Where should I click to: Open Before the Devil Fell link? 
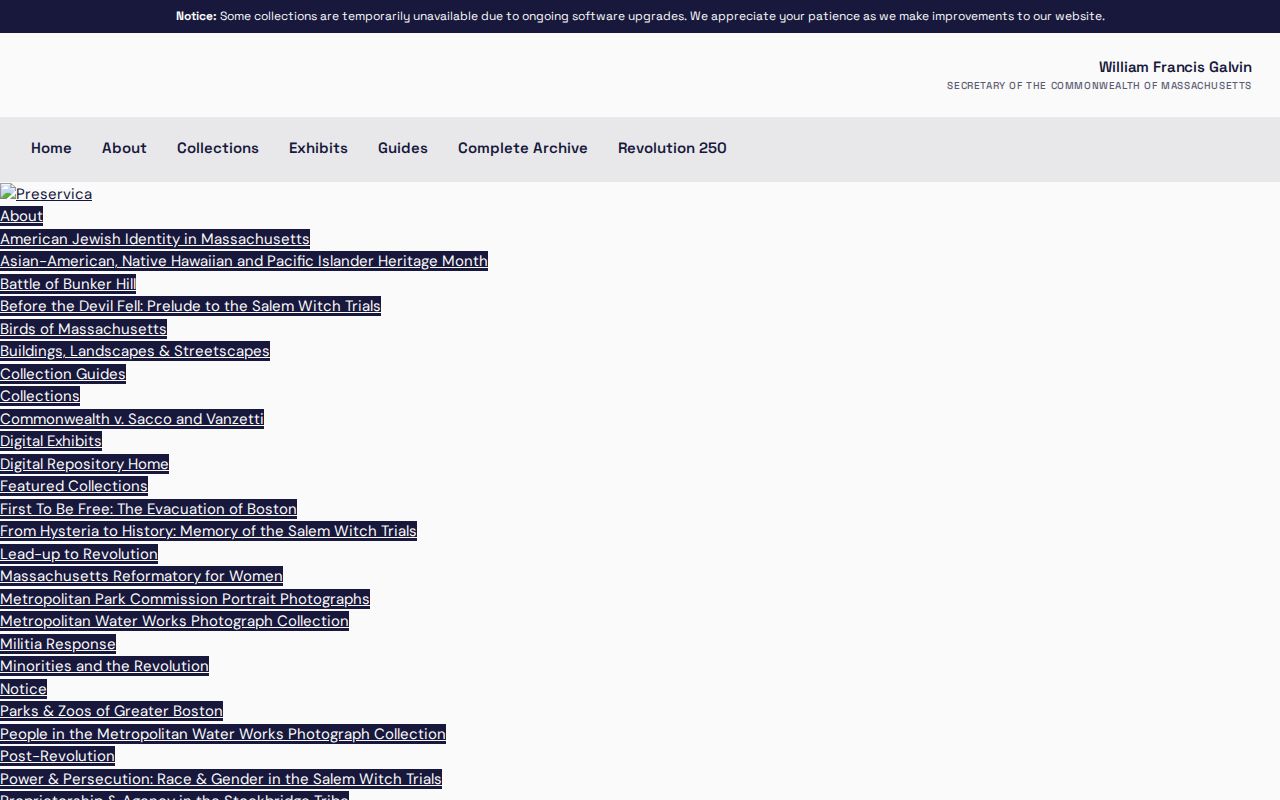pyautogui.click(x=190, y=306)
